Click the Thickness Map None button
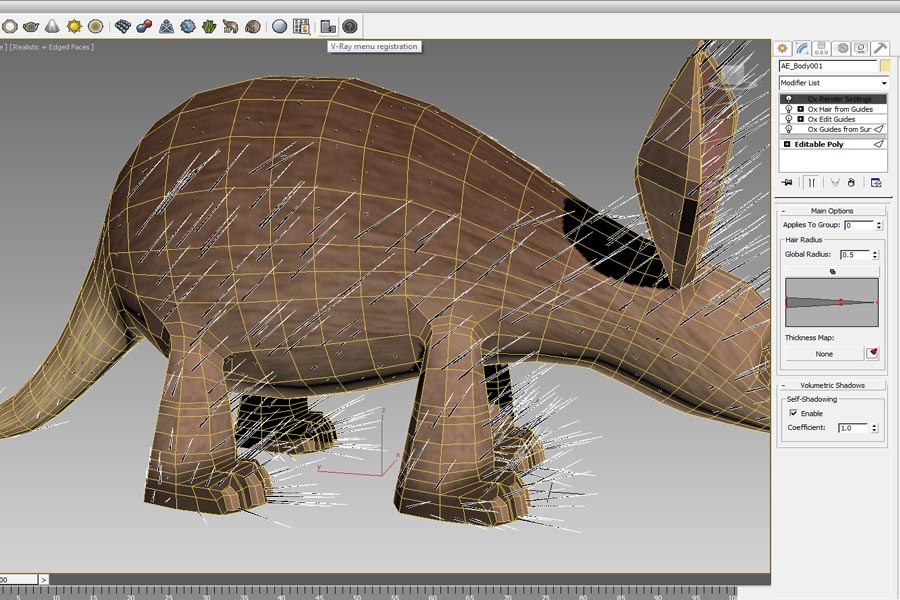 (824, 354)
